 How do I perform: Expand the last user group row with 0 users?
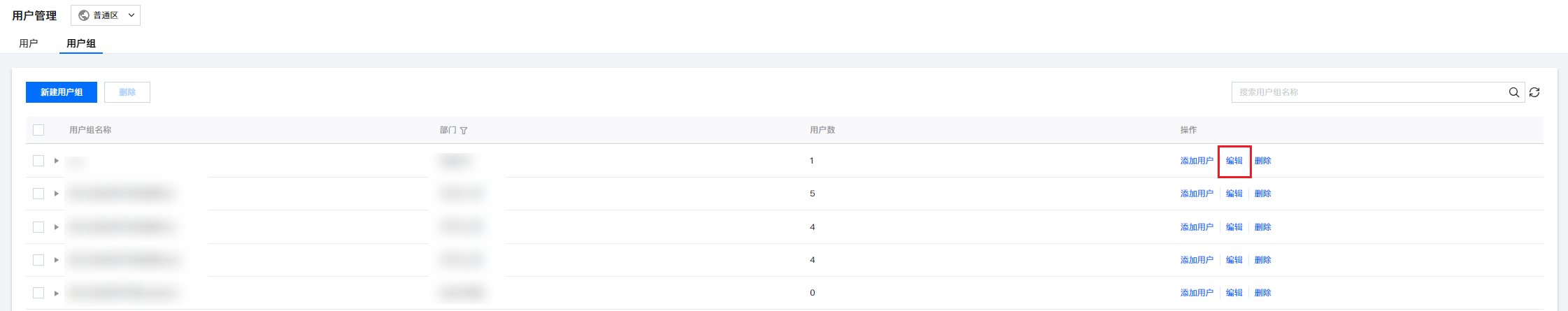tap(57, 293)
